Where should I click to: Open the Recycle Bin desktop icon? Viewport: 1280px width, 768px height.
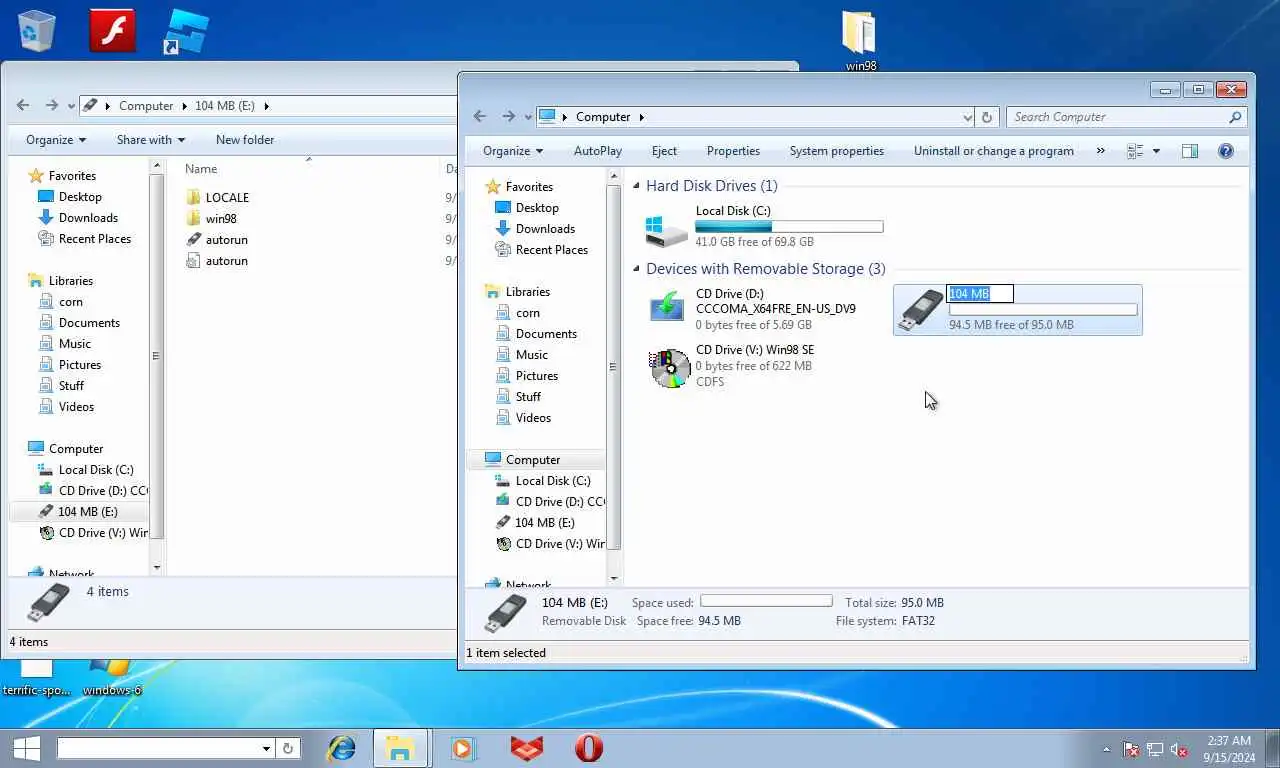click(x=37, y=30)
